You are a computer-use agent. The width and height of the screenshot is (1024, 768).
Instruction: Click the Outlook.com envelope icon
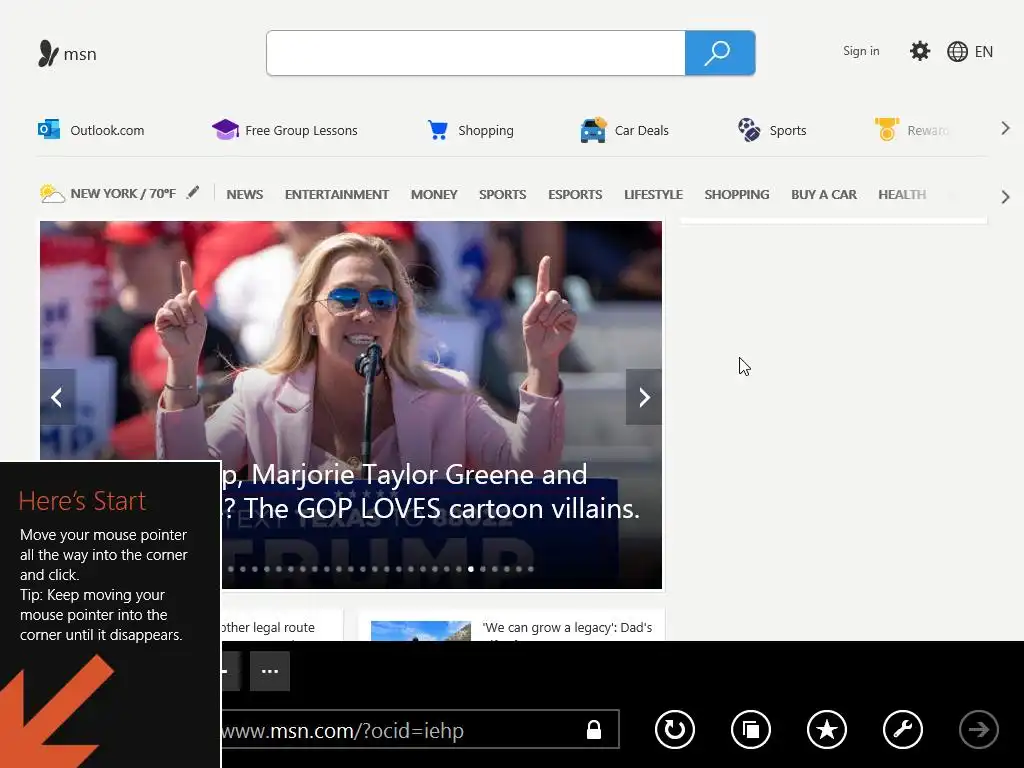(49, 129)
